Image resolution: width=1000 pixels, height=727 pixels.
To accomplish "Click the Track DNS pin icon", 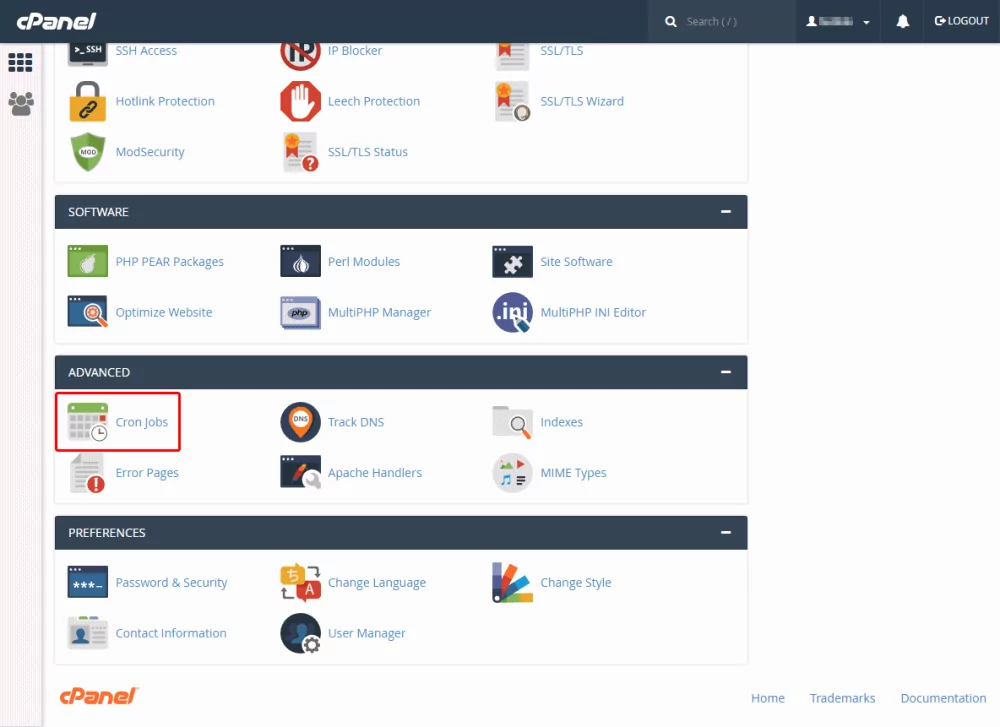I will 300,423.
